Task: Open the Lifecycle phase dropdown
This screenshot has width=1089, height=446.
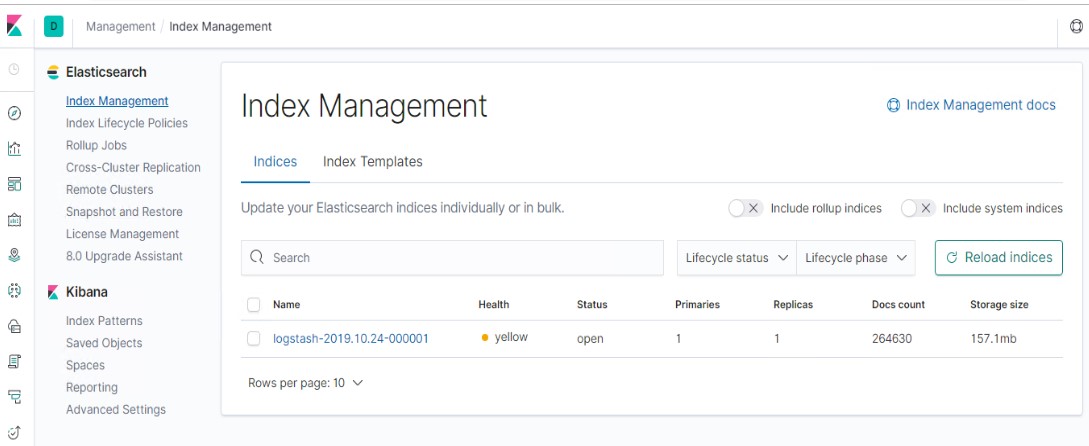Action: pos(856,258)
